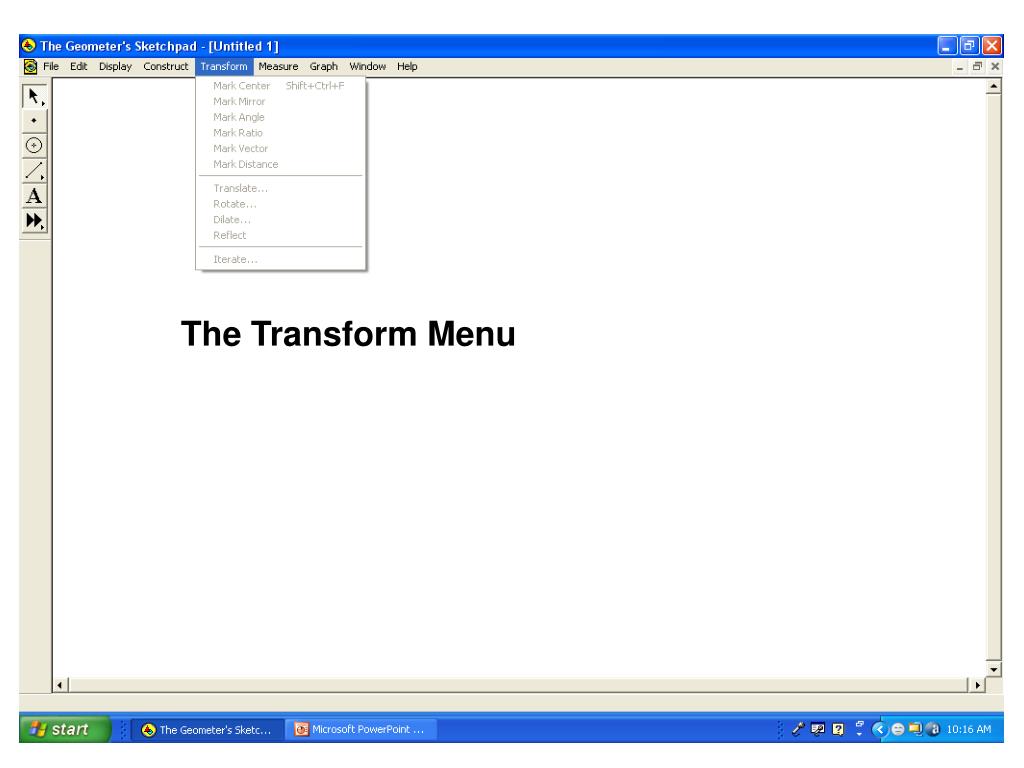Expand hidden tray icons chevron
This screenshot has width=1024, height=768.
[x=879, y=729]
